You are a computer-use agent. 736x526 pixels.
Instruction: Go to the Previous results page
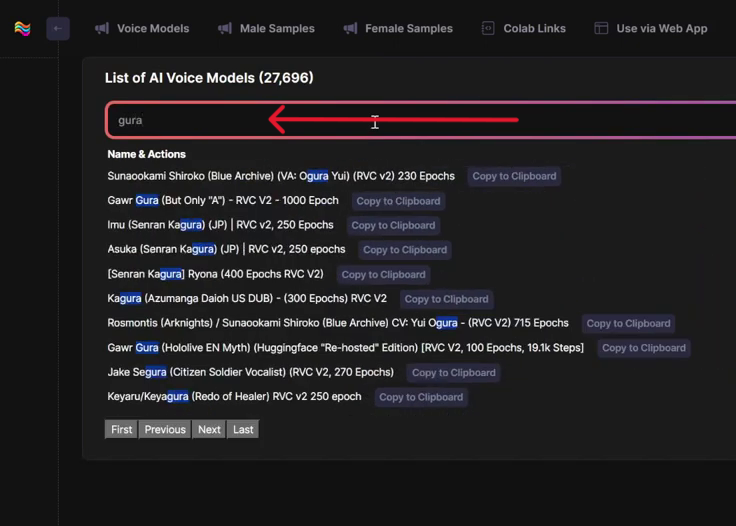[165, 429]
